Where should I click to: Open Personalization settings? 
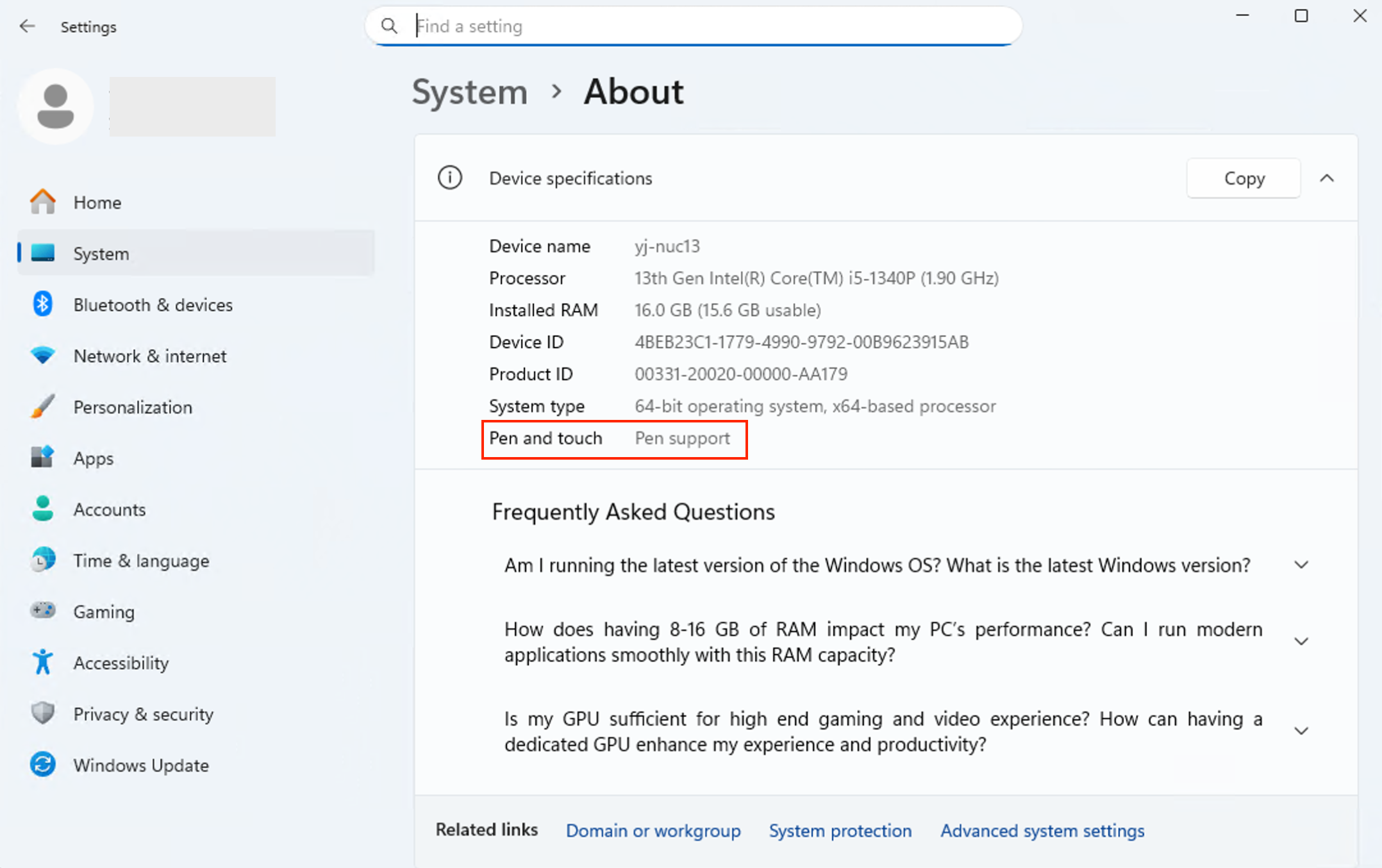(133, 406)
